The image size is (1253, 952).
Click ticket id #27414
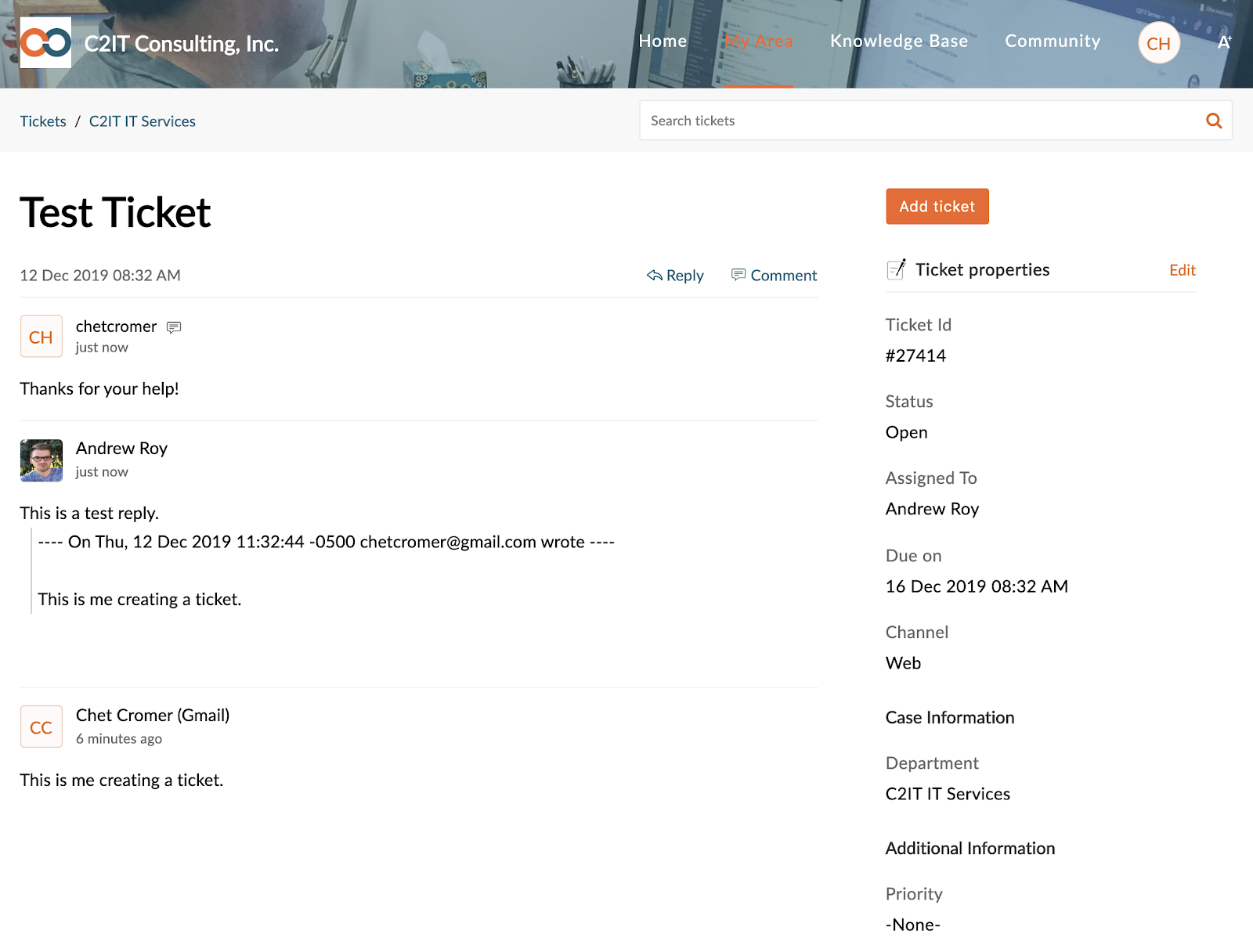click(915, 356)
